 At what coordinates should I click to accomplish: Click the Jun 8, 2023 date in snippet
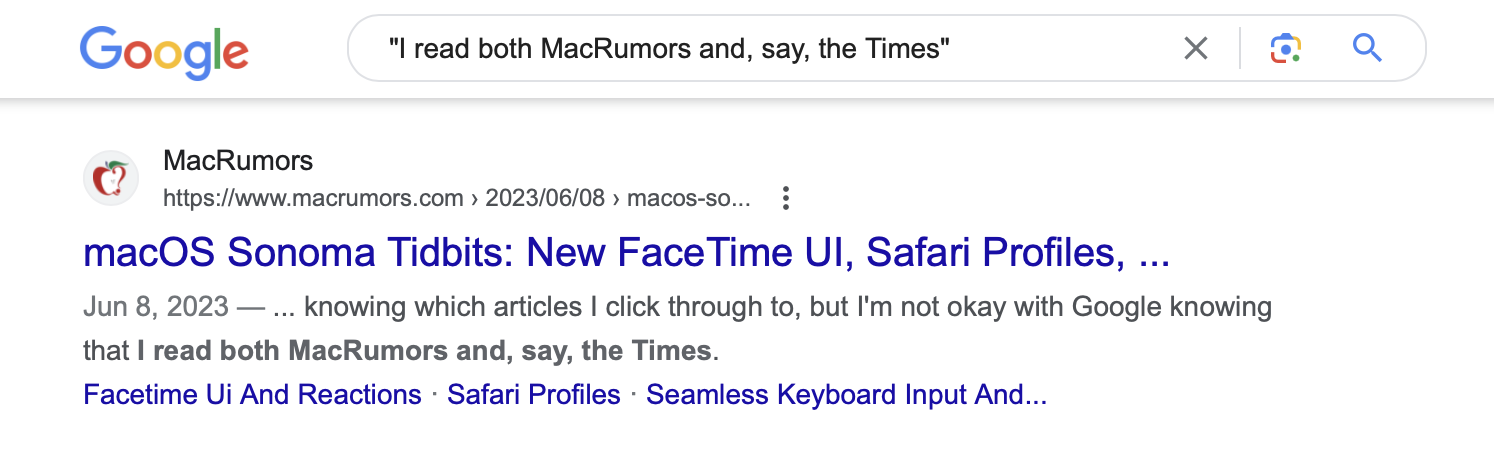click(x=156, y=306)
